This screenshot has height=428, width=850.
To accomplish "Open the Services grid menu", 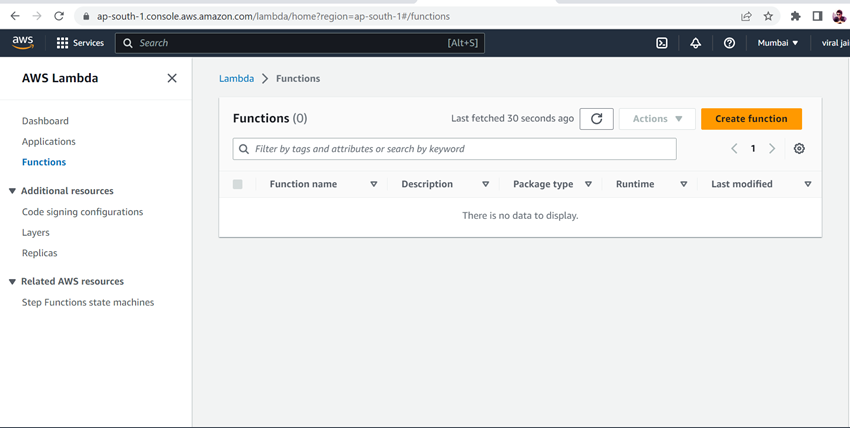I will click(80, 43).
